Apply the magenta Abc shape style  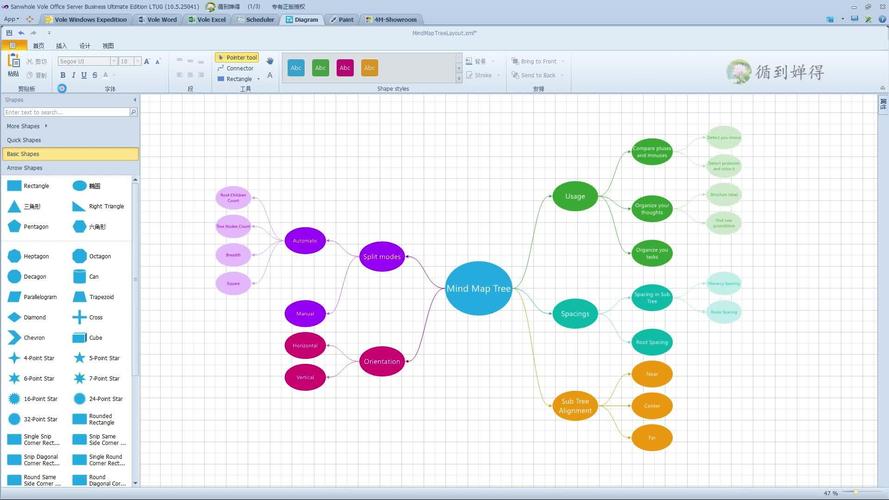[345, 68]
